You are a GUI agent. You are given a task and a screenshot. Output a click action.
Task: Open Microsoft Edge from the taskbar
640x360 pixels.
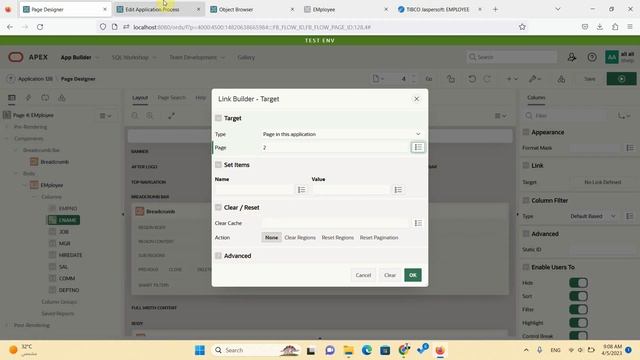(367, 350)
